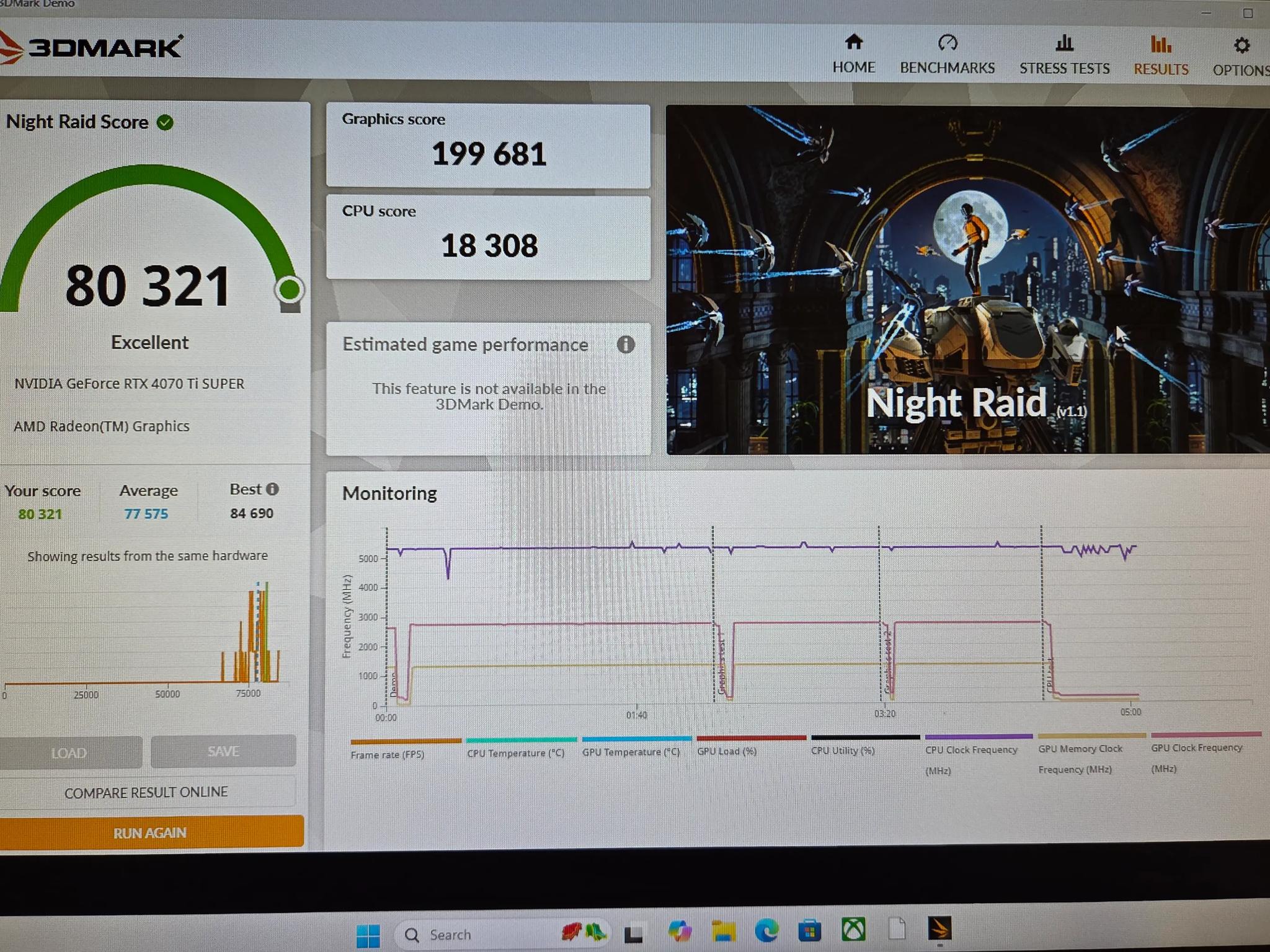1270x952 pixels.
Task: Open the HOME tab
Action: point(853,54)
